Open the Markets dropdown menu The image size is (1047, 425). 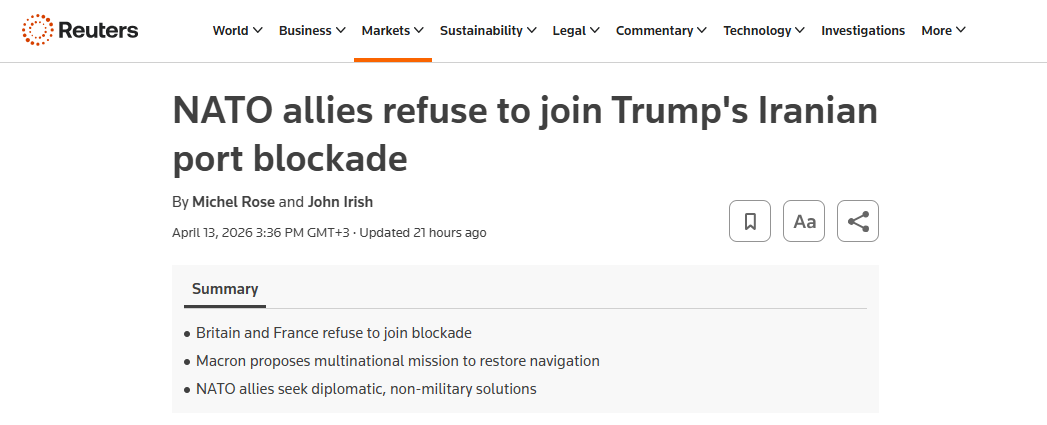pos(392,30)
